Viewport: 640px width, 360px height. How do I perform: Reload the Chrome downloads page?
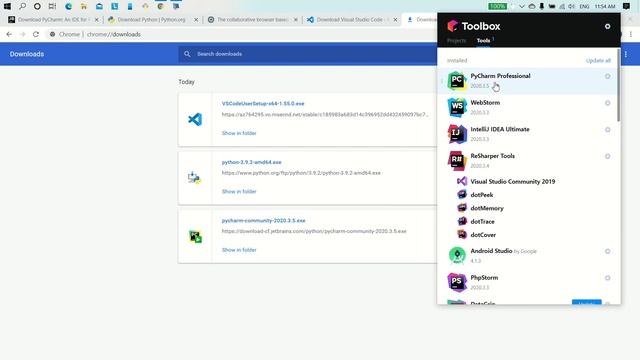(x=36, y=34)
